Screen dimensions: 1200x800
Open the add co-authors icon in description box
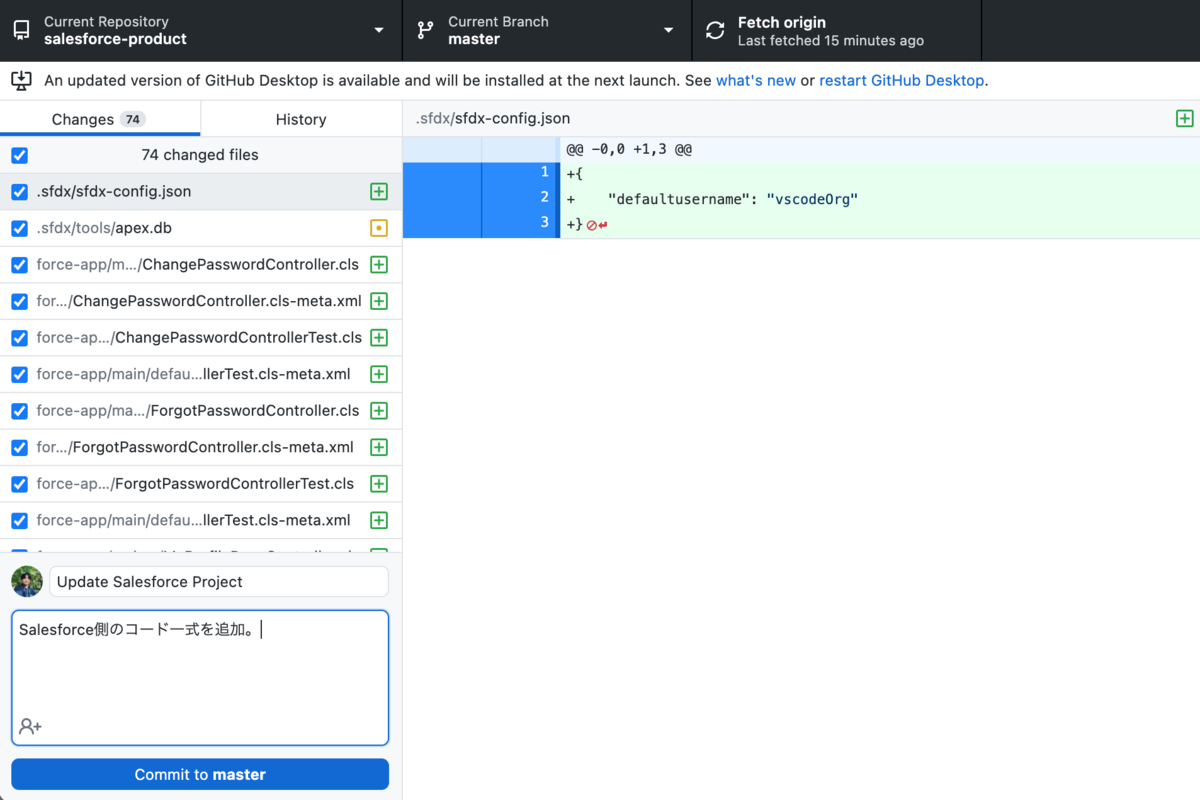[29, 726]
